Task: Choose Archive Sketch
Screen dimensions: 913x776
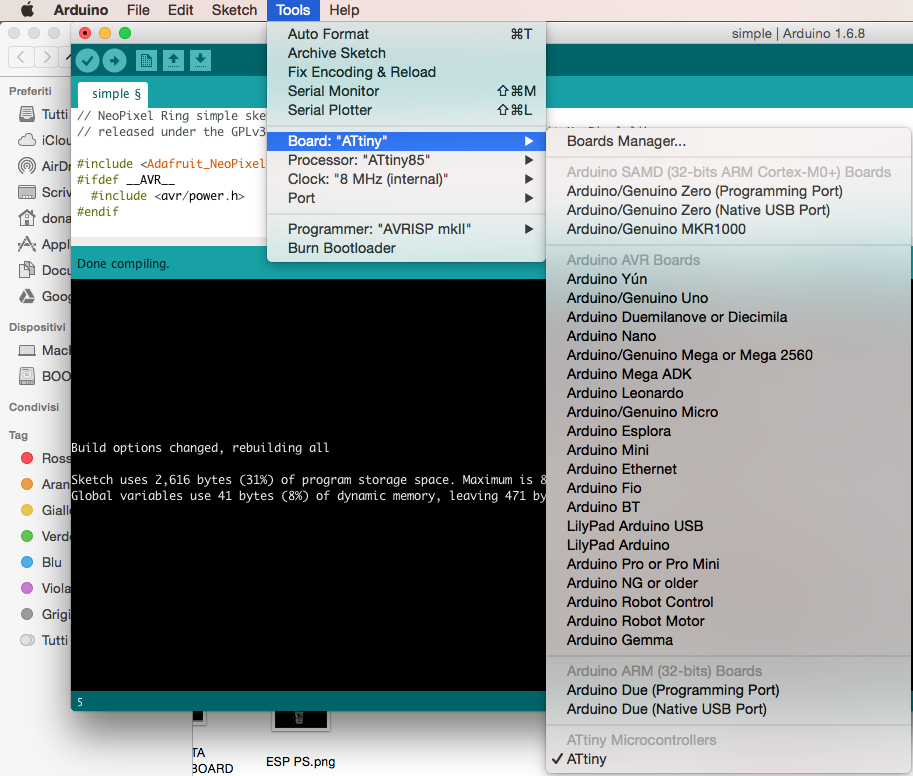Action: (406, 53)
